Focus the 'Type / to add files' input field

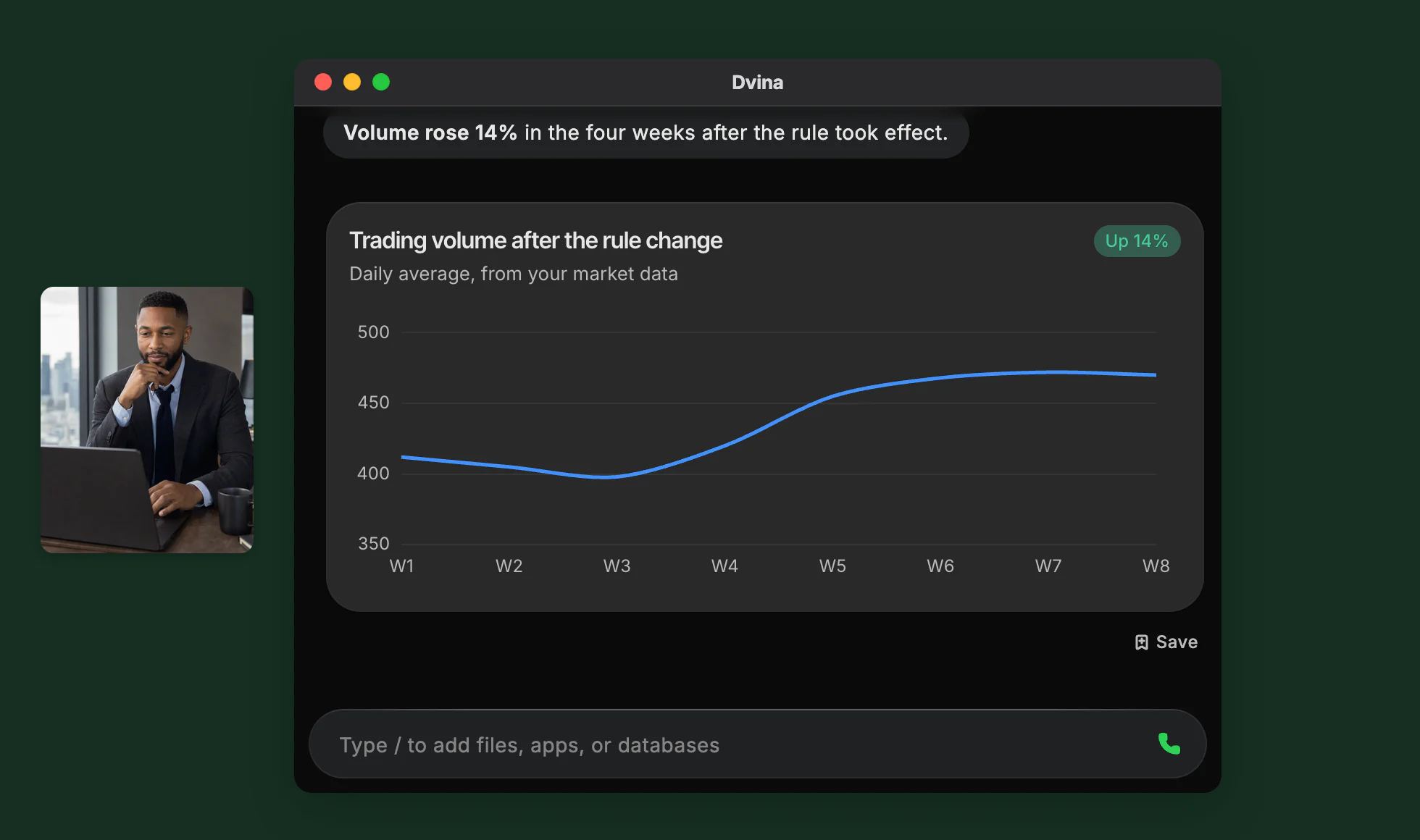pyautogui.click(x=757, y=744)
